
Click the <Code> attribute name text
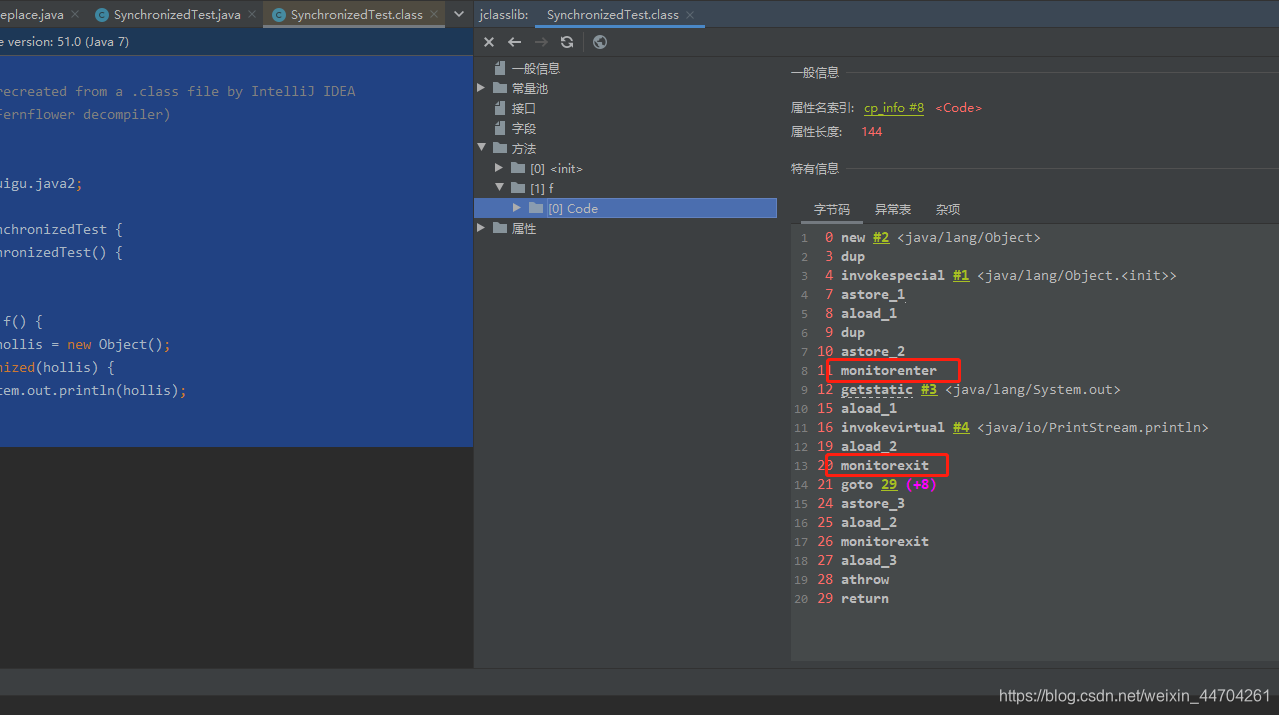click(958, 108)
